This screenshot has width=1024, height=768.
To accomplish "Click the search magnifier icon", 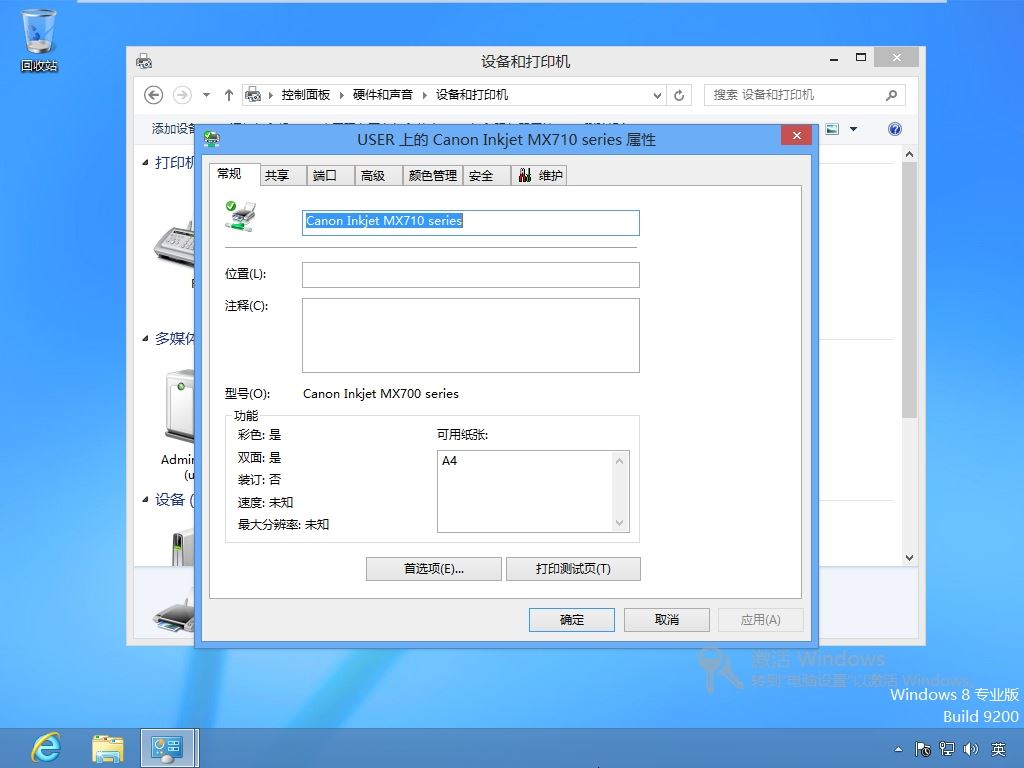I will tap(891, 95).
